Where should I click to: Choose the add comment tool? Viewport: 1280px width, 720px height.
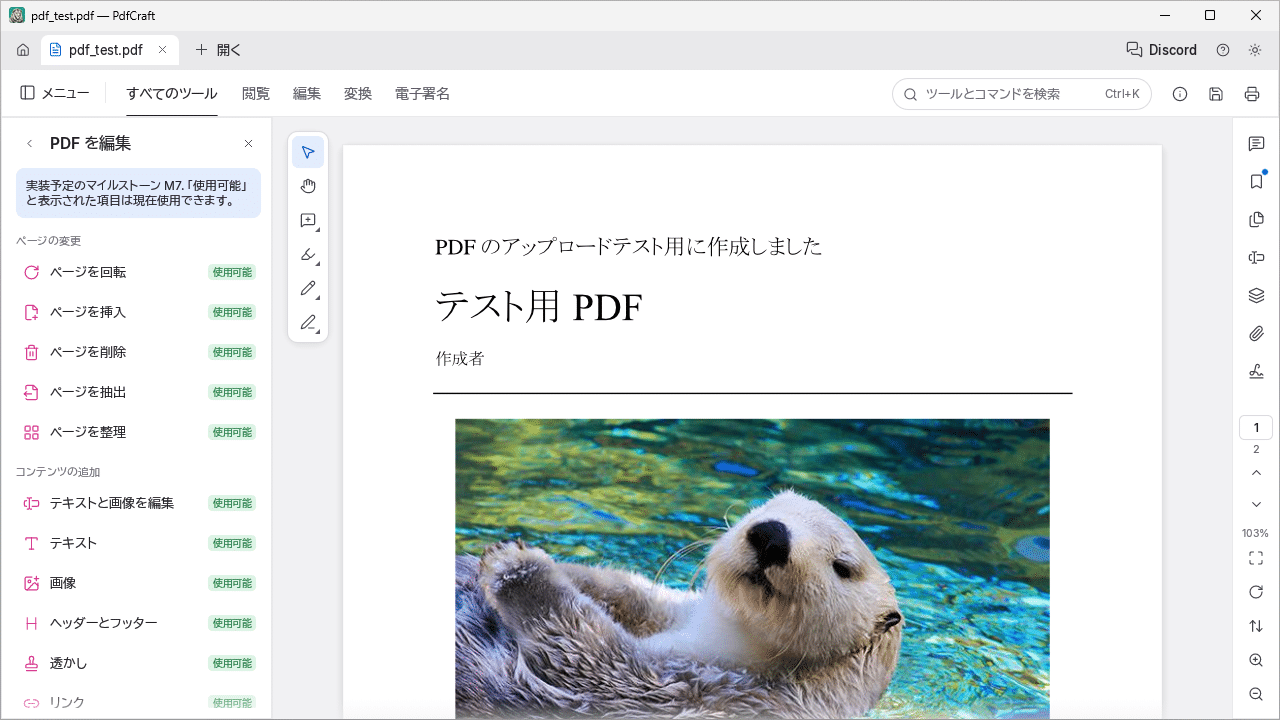[308, 220]
